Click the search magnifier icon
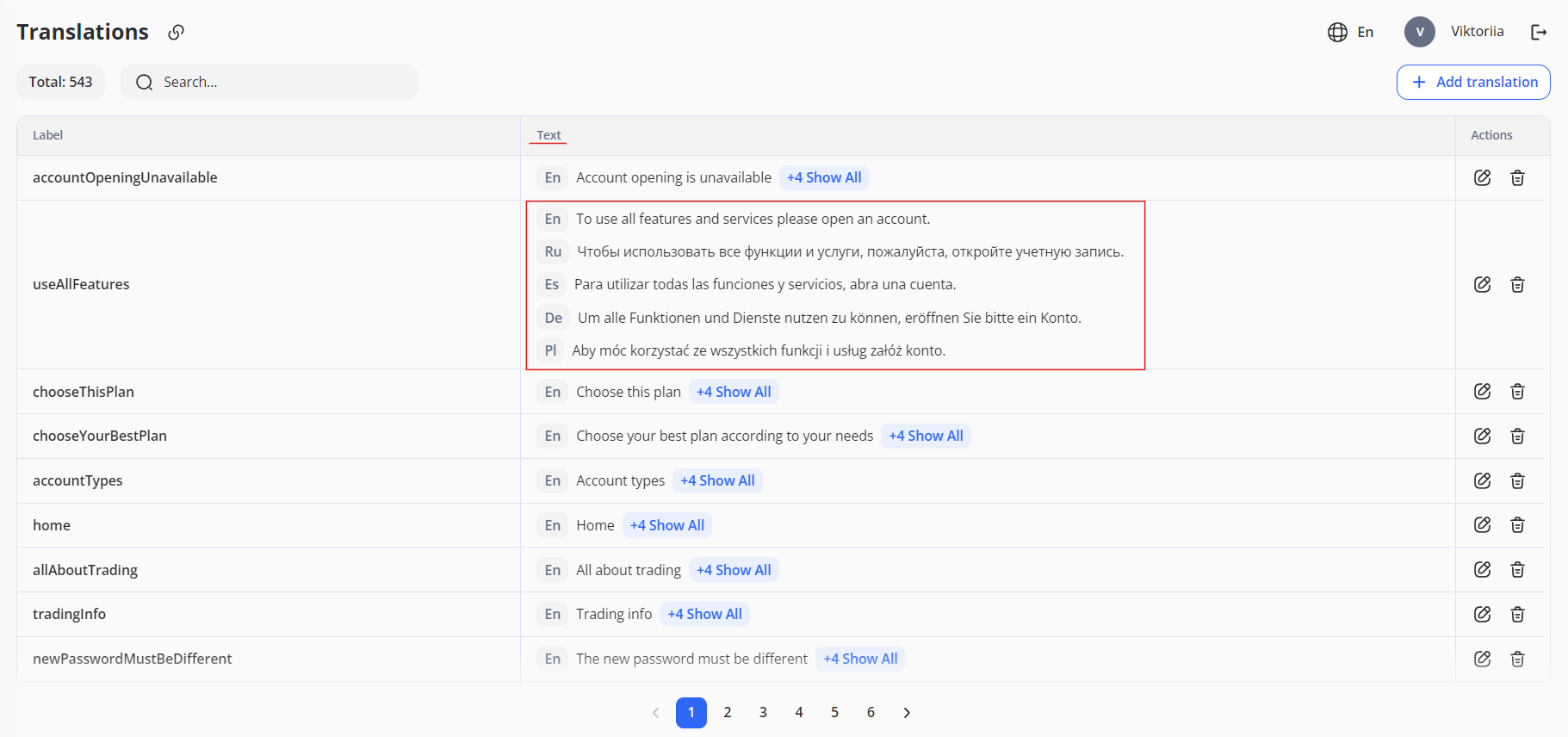Image resolution: width=1568 pixels, height=737 pixels. click(x=145, y=82)
